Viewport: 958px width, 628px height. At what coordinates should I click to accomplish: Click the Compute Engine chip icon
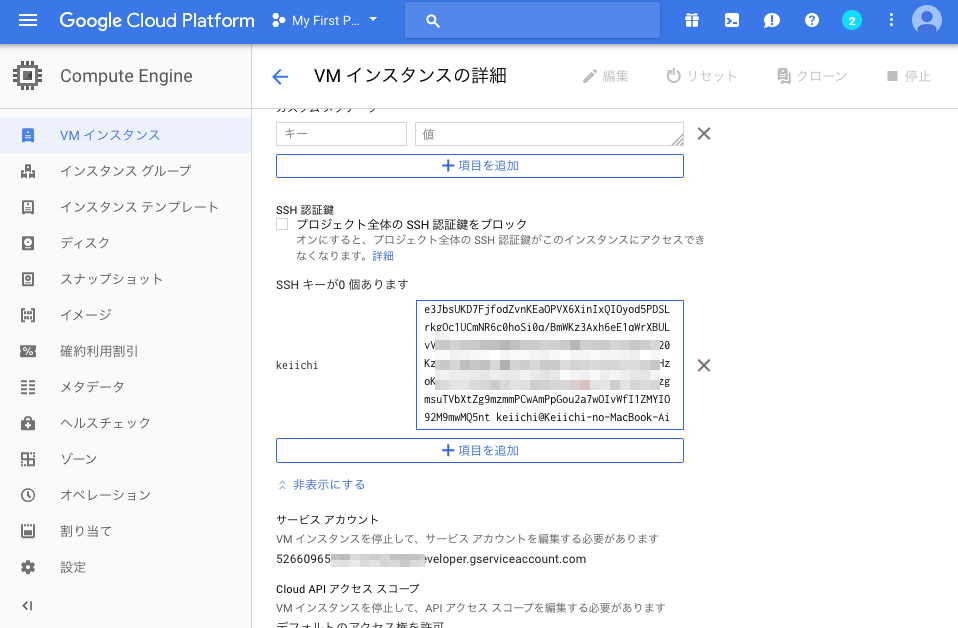pyautogui.click(x=27, y=76)
